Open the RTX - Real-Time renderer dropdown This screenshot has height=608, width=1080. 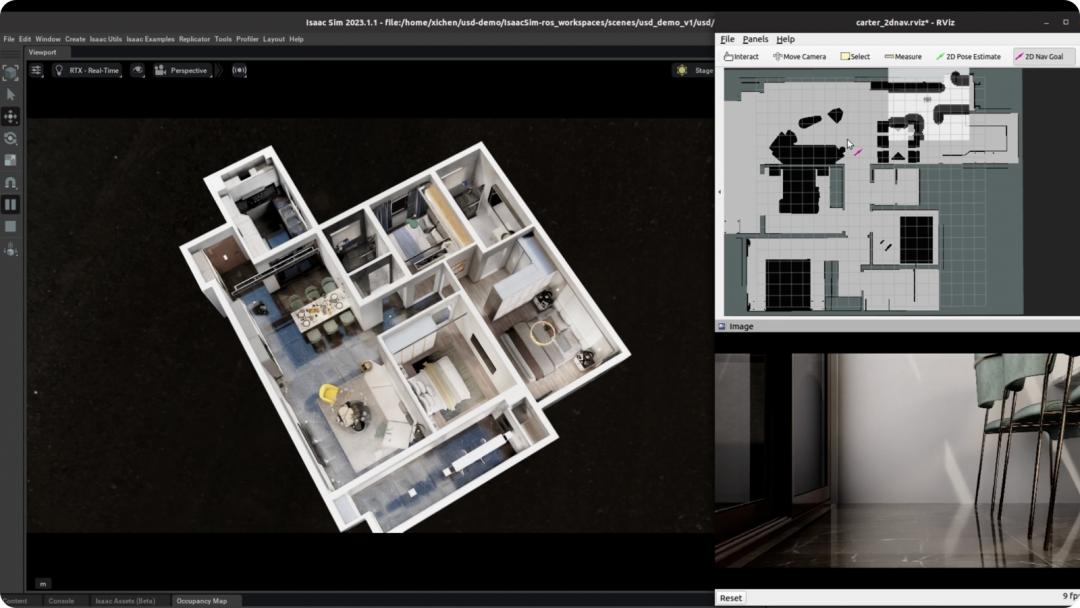click(x=87, y=70)
